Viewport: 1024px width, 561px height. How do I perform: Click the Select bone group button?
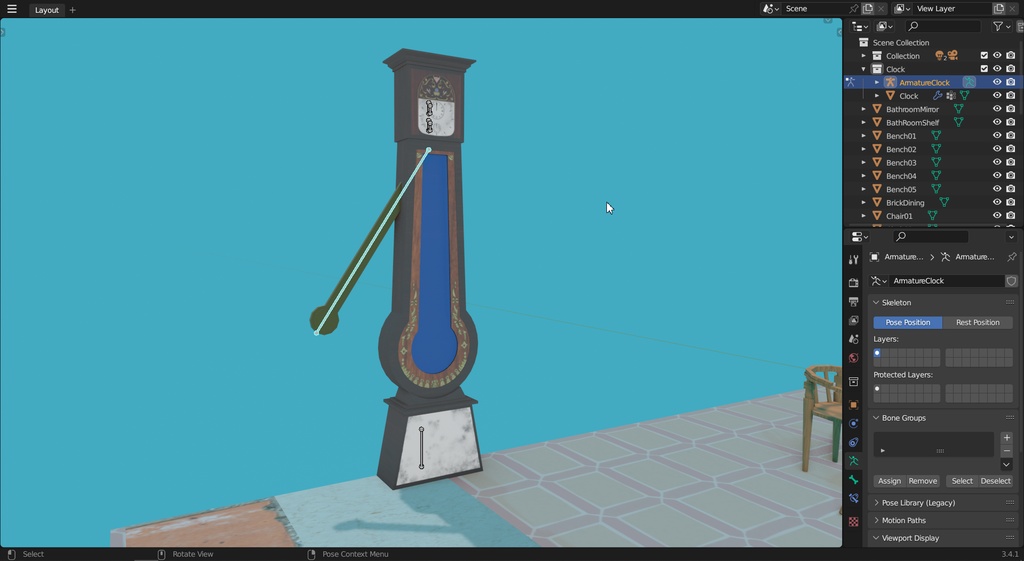point(962,481)
